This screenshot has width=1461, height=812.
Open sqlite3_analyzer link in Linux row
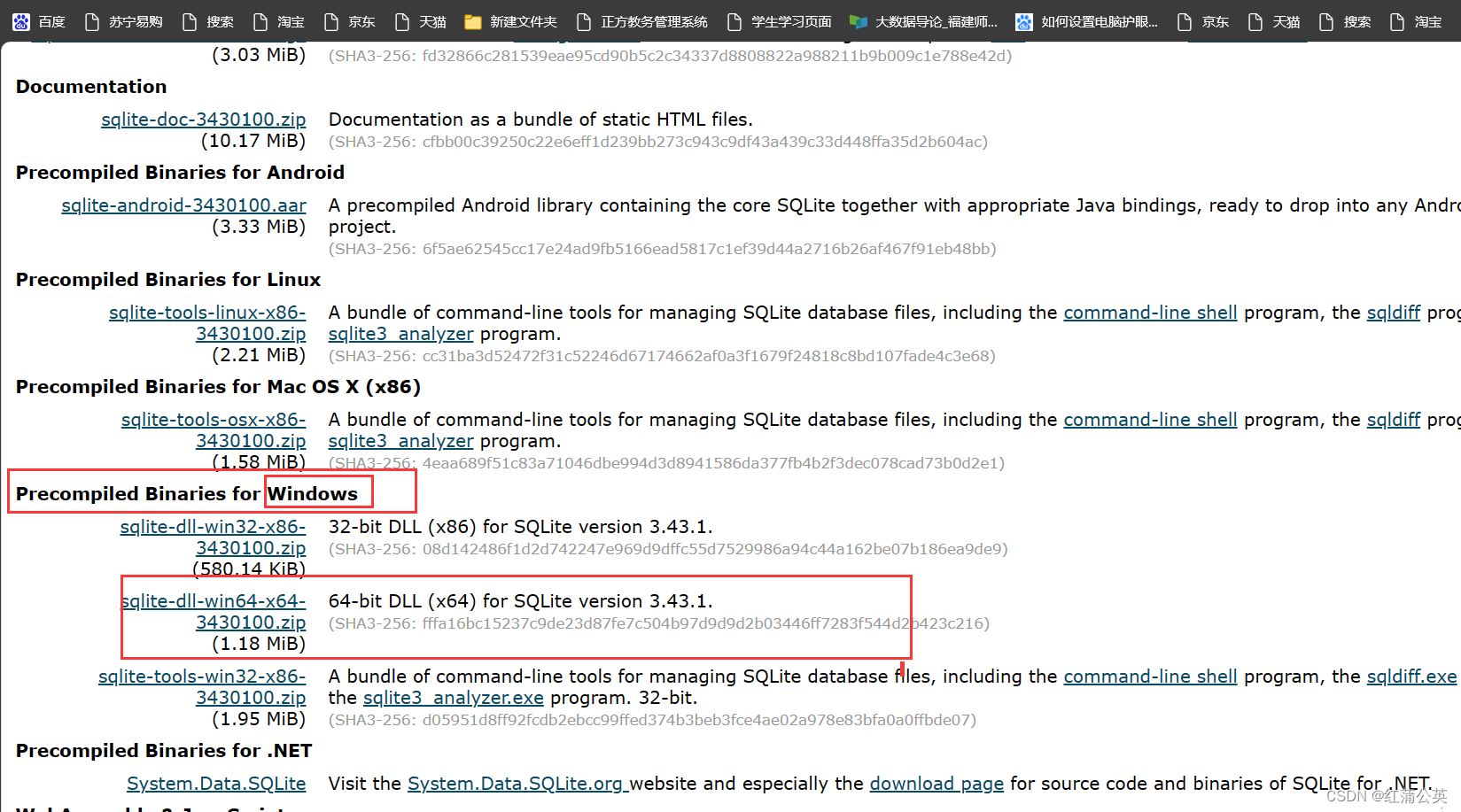click(400, 334)
